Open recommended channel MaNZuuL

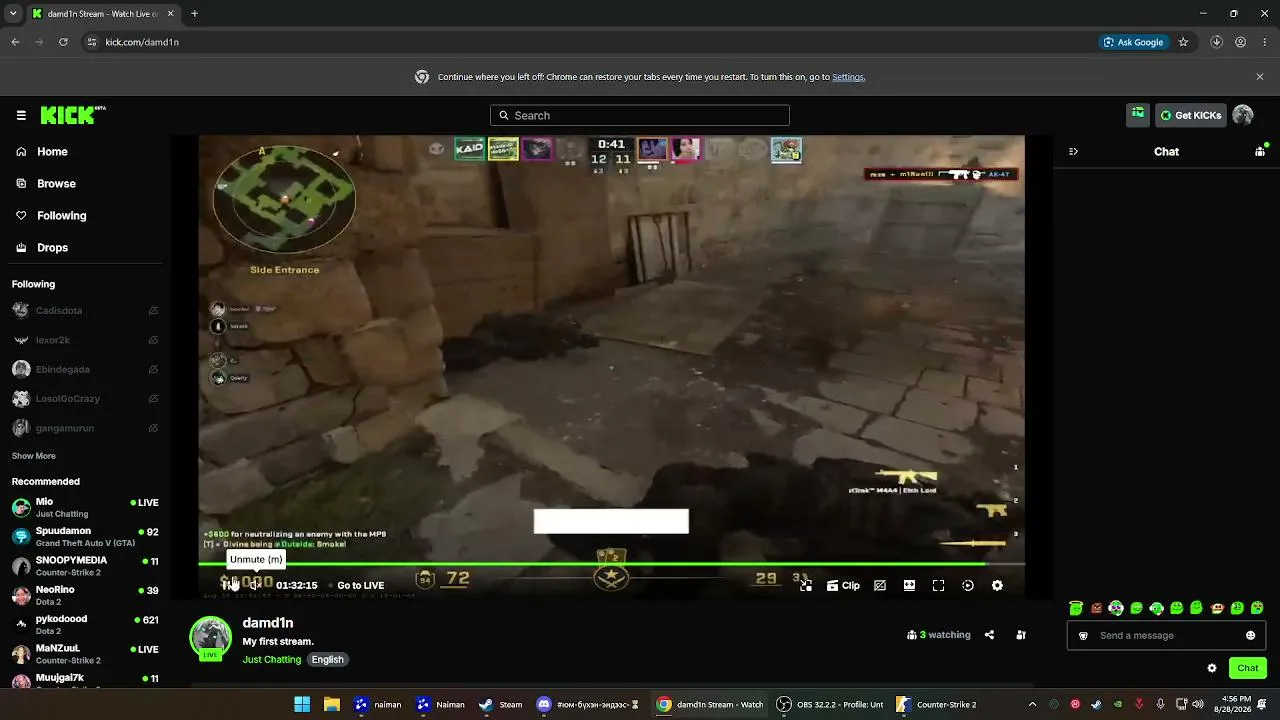[85, 654]
